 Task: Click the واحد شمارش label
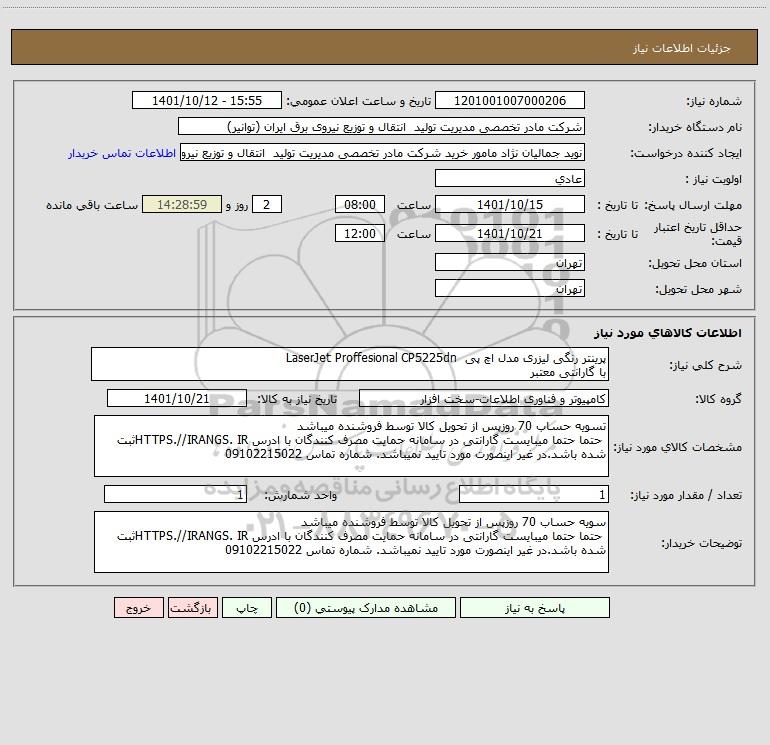pos(301,496)
